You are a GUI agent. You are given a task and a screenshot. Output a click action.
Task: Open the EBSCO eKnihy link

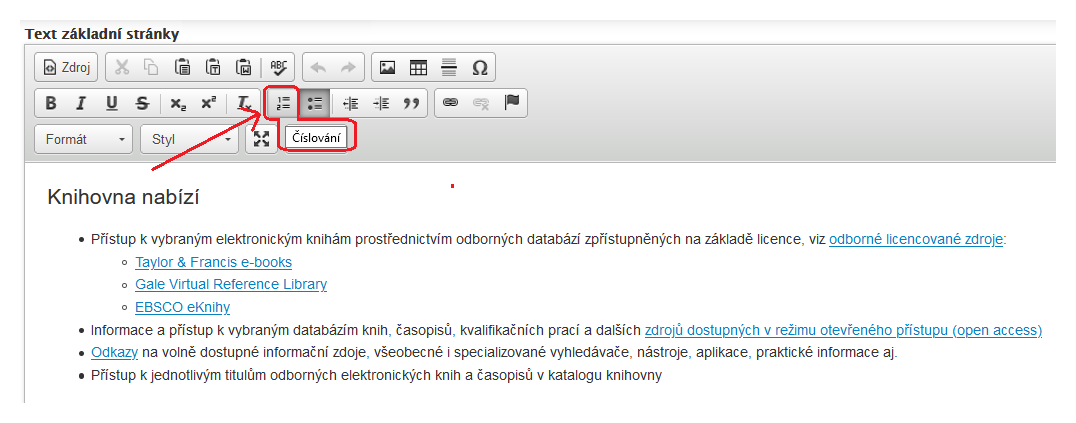[x=183, y=307]
